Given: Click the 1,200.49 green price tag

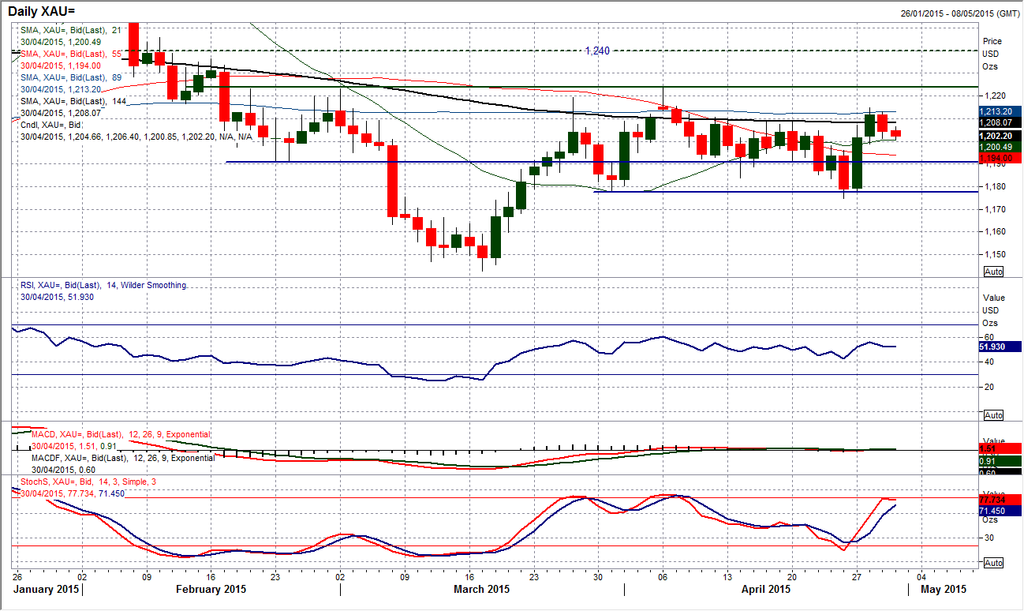Looking at the screenshot, I should click(x=1000, y=147).
